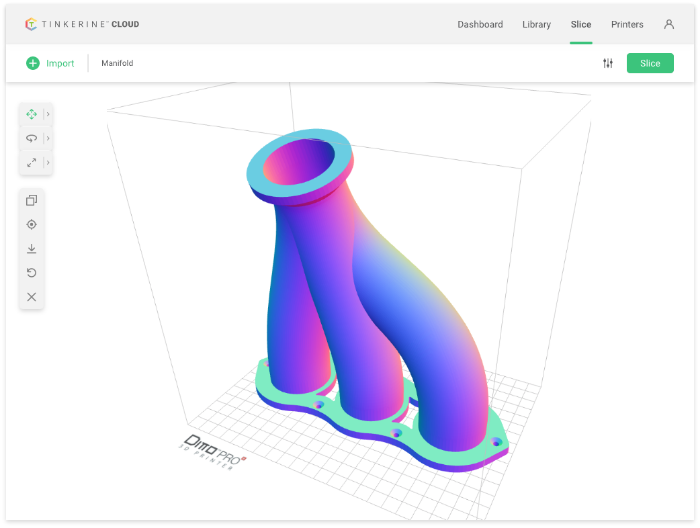Open the Library tab

point(536,25)
